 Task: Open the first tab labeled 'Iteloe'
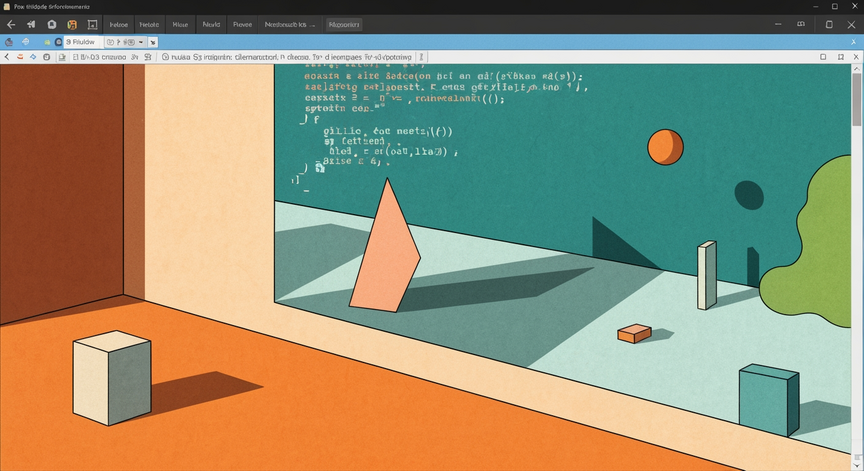pyautogui.click(x=118, y=24)
